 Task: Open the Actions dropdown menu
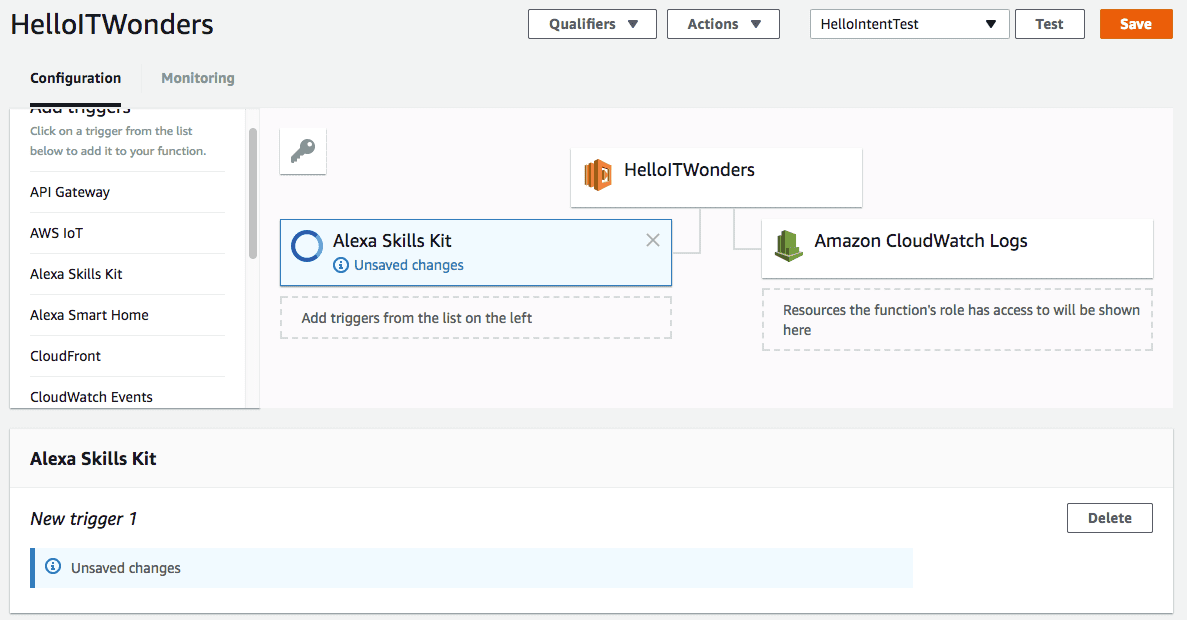point(723,24)
